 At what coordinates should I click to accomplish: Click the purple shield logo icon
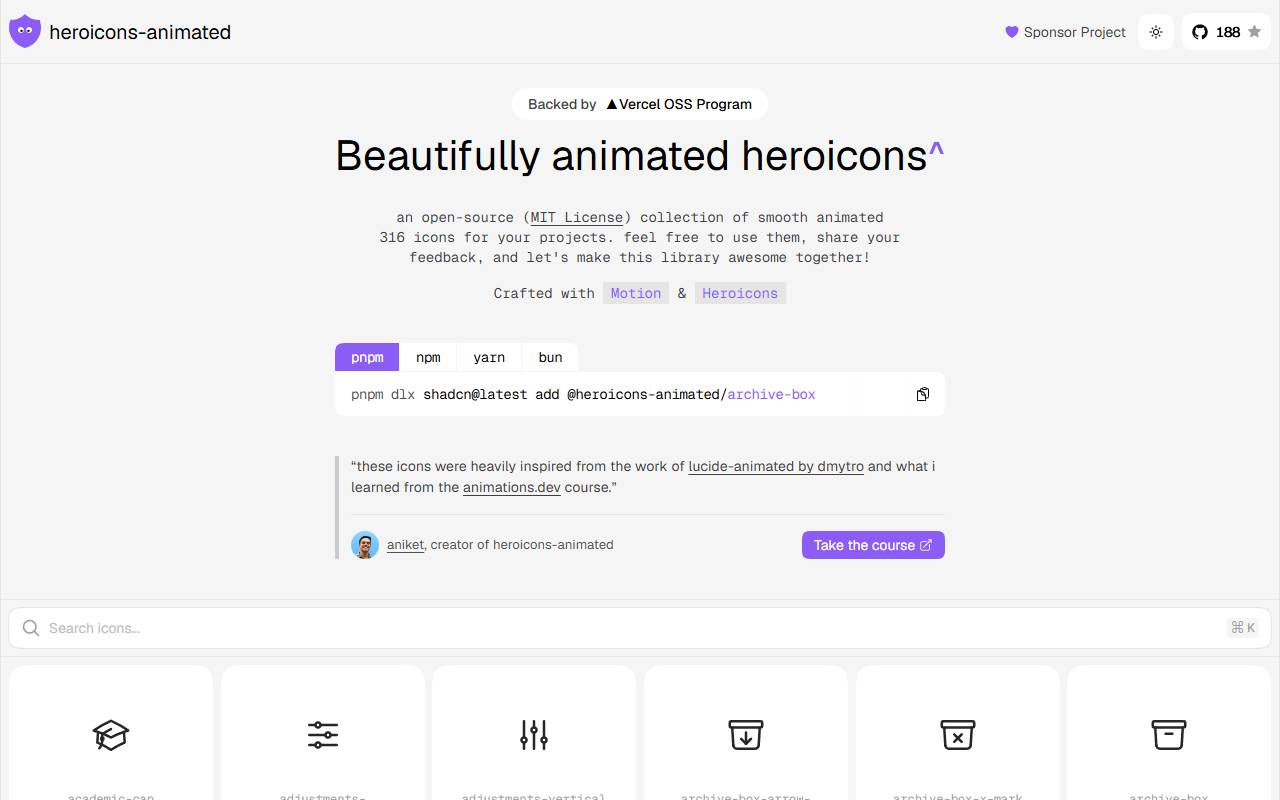tap(25, 32)
